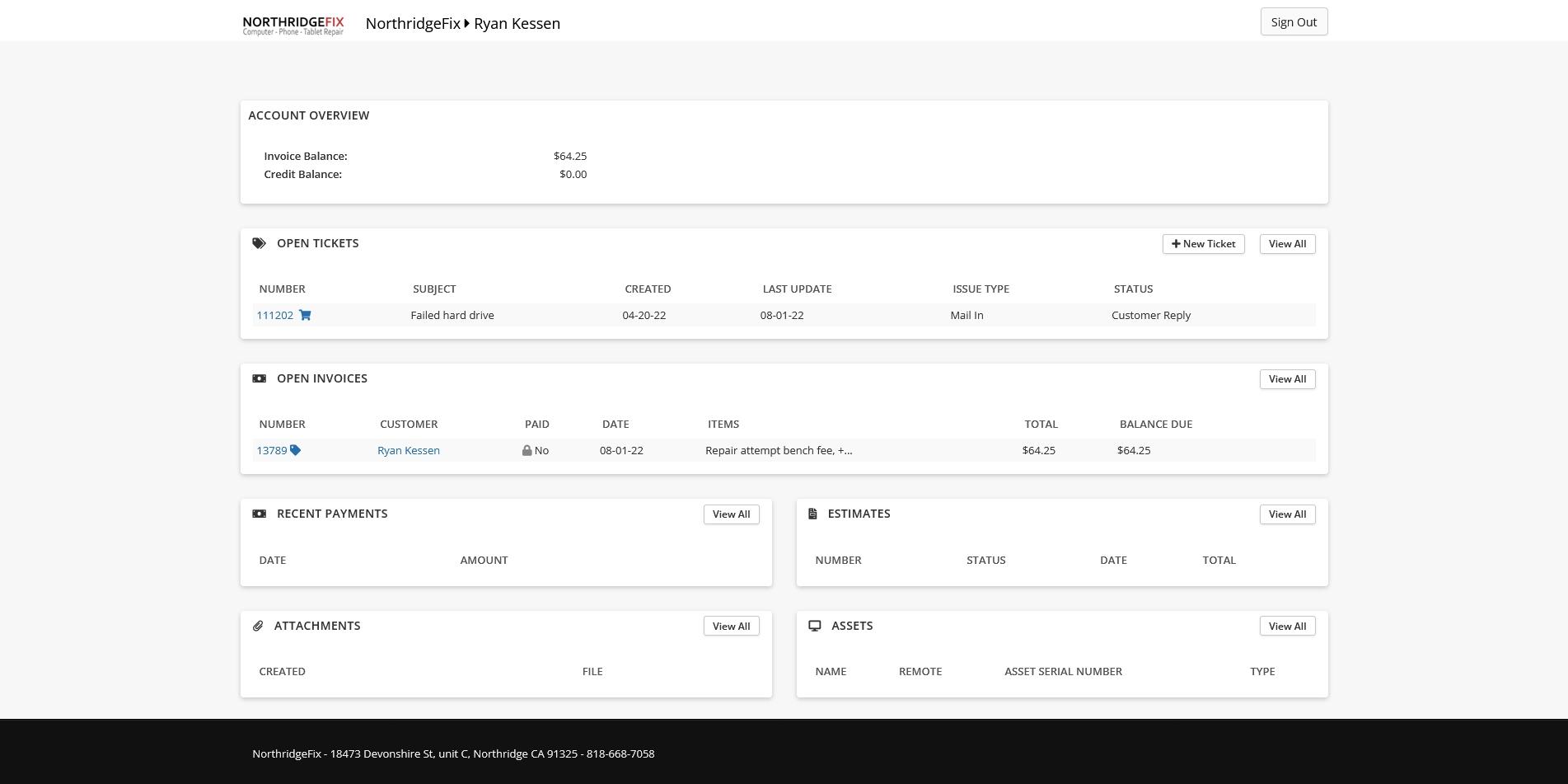View all assets

1286,627
